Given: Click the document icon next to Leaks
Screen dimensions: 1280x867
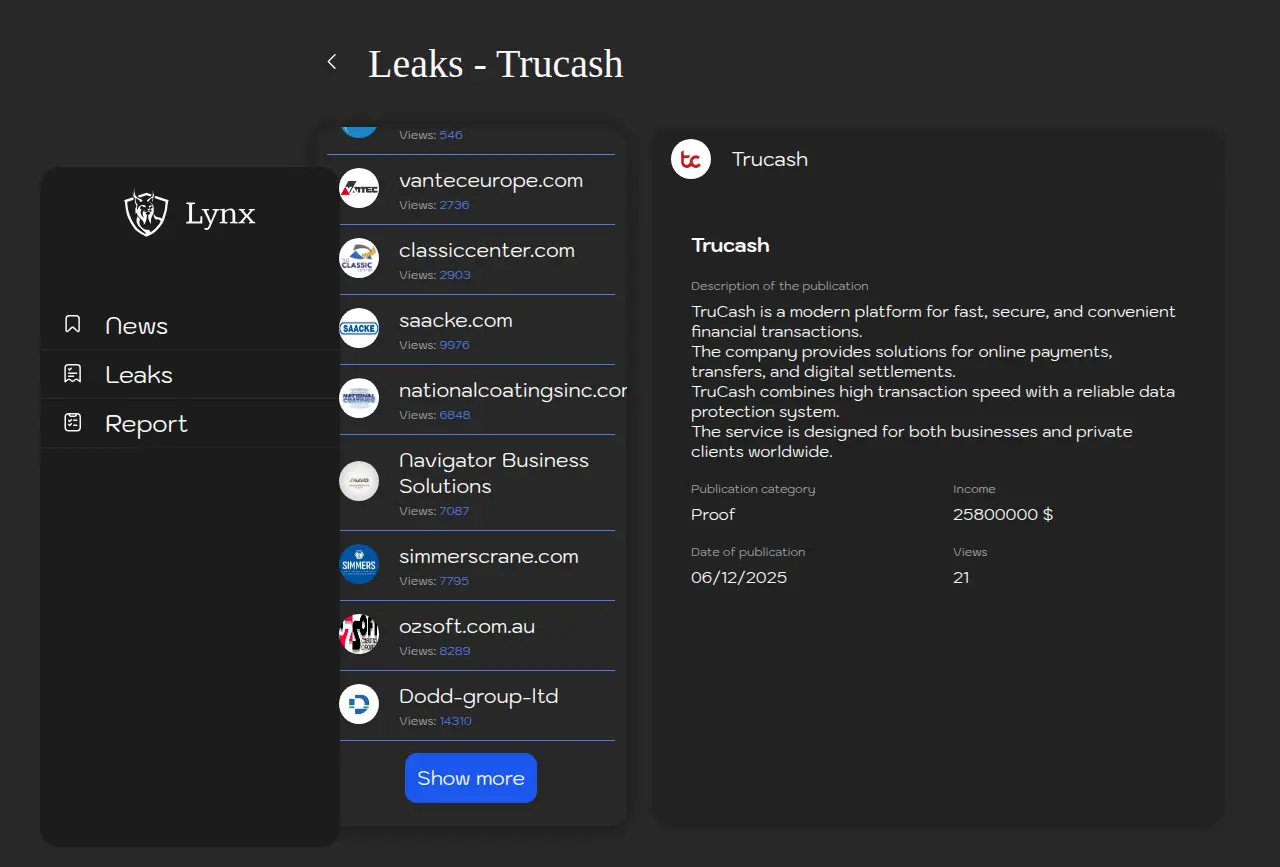Looking at the screenshot, I should [x=72, y=373].
